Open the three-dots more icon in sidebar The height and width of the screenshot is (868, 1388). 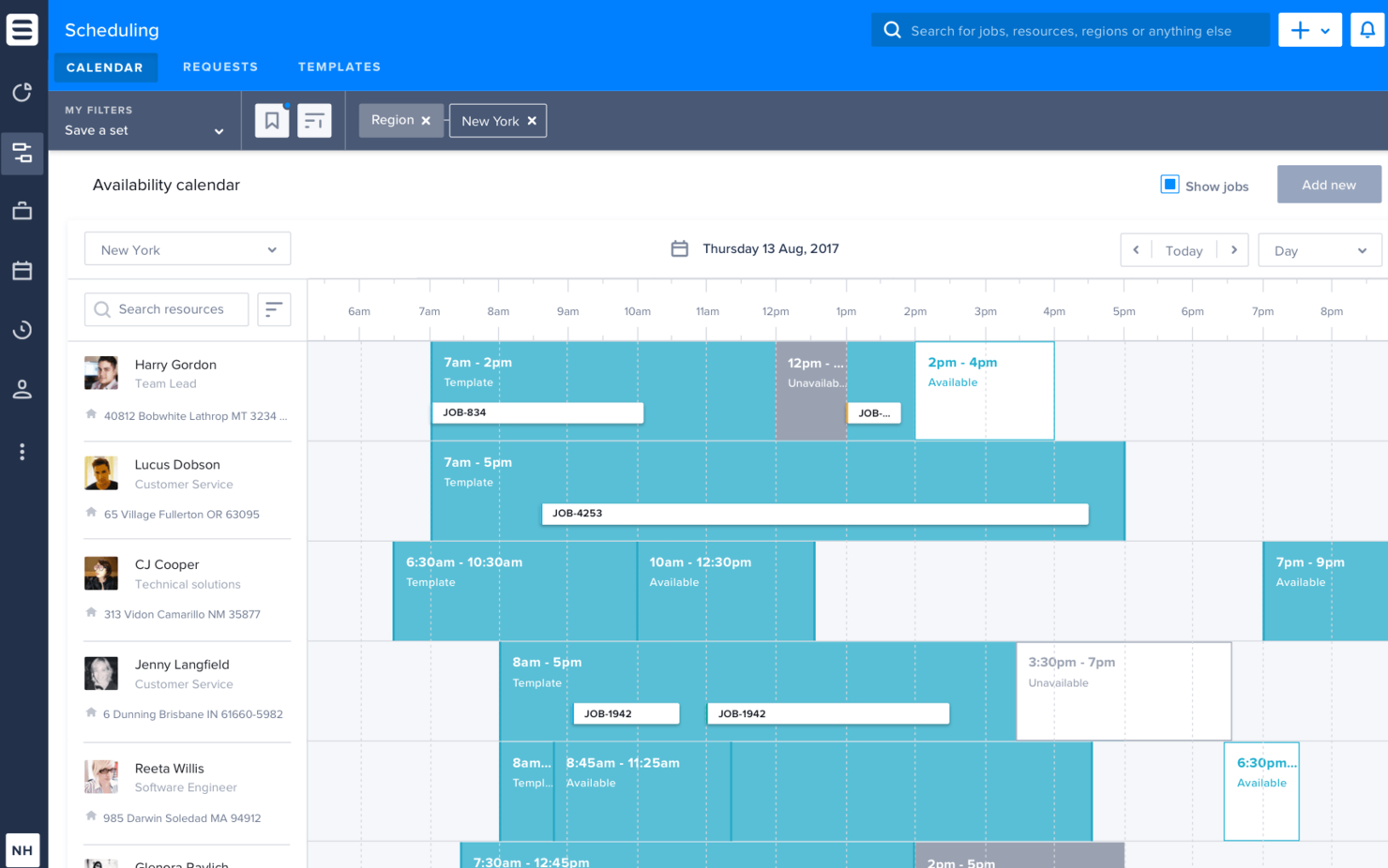pos(22,452)
